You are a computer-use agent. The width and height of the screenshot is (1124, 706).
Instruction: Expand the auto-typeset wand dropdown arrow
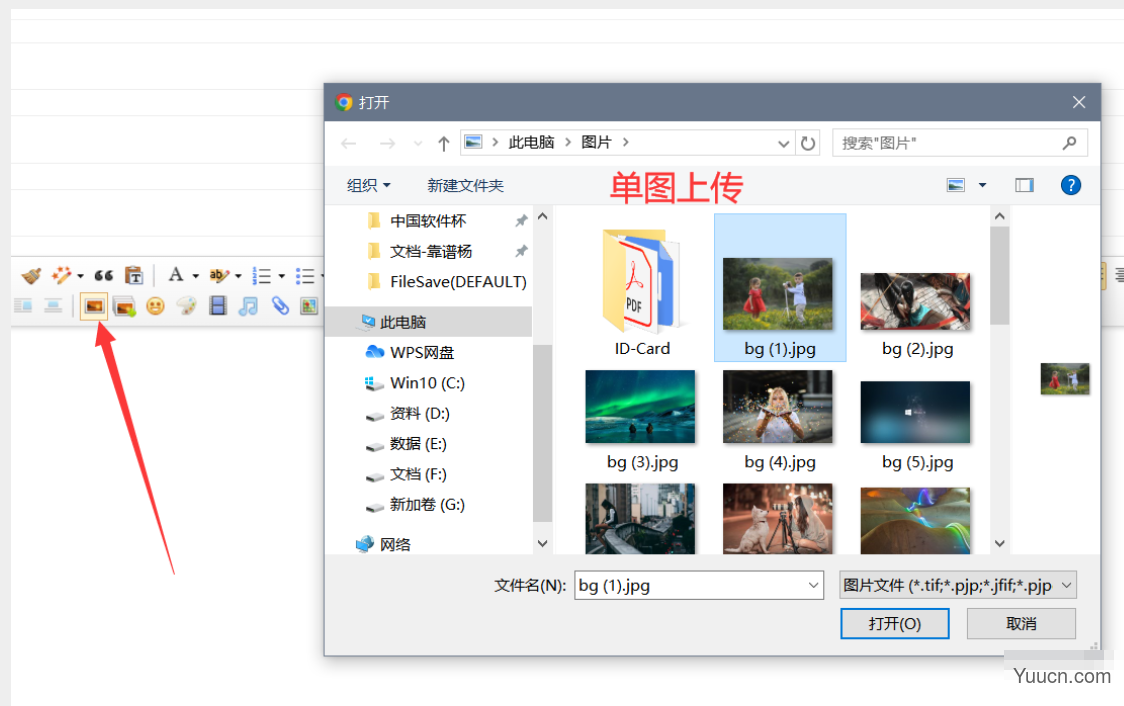pyautogui.click(x=80, y=276)
